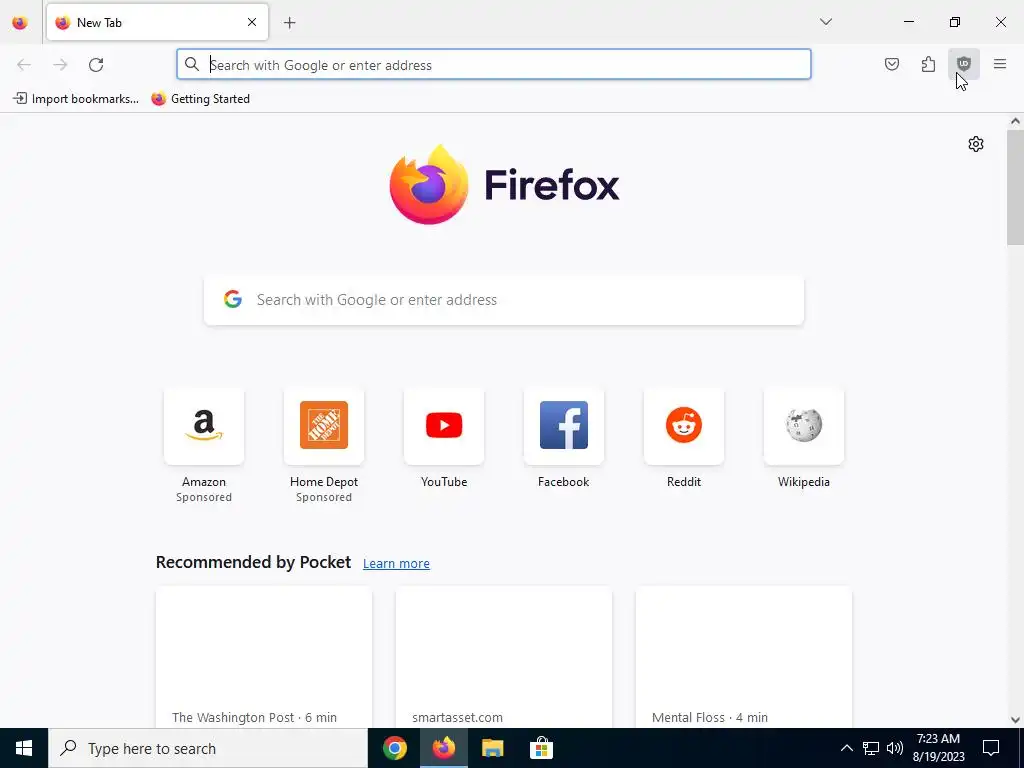Reload the current page

(96, 65)
